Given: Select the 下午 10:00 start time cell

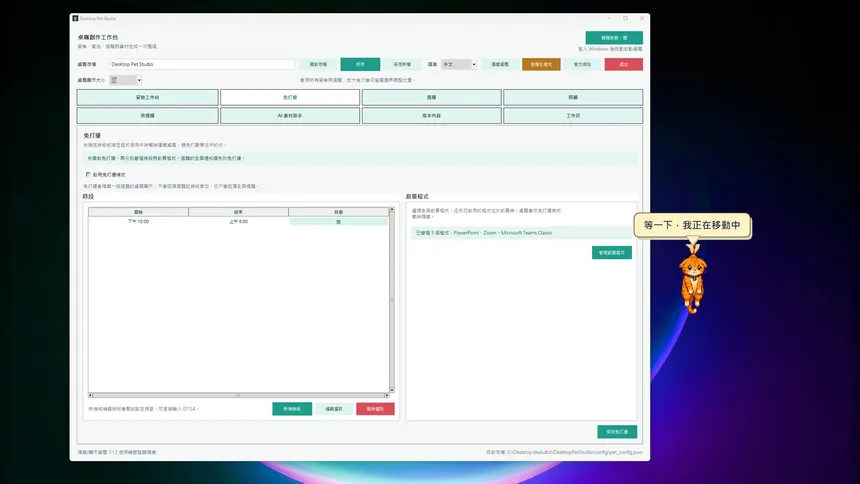Looking at the screenshot, I should tap(138, 222).
